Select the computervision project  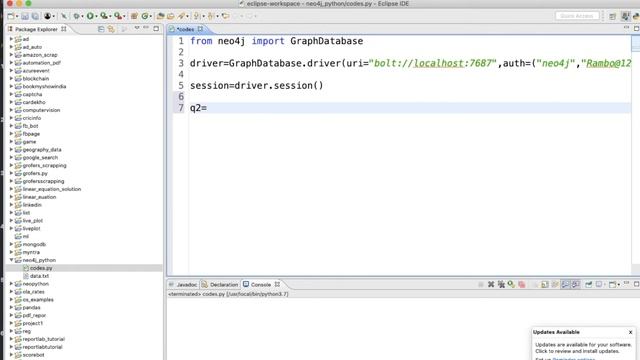pos(41,110)
